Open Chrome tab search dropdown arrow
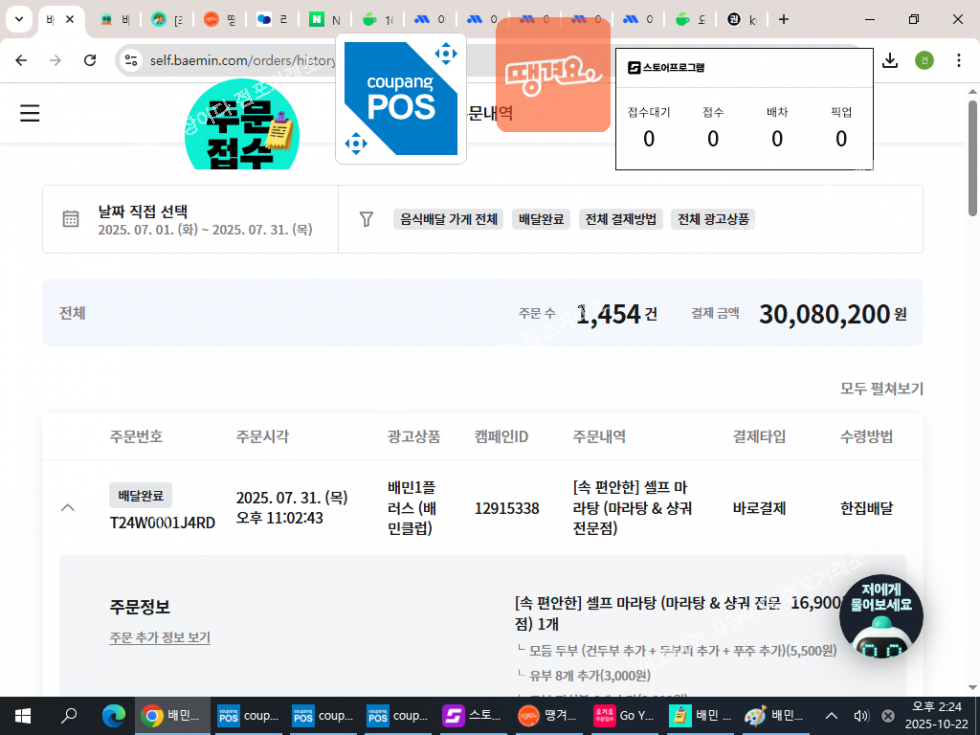Image resolution: width=980 pixels, height=735 pixels. [x=18, y=19]
